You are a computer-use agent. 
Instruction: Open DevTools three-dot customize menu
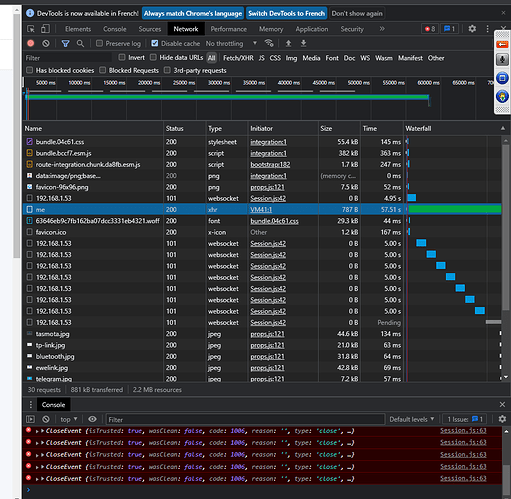coord(487,29)
